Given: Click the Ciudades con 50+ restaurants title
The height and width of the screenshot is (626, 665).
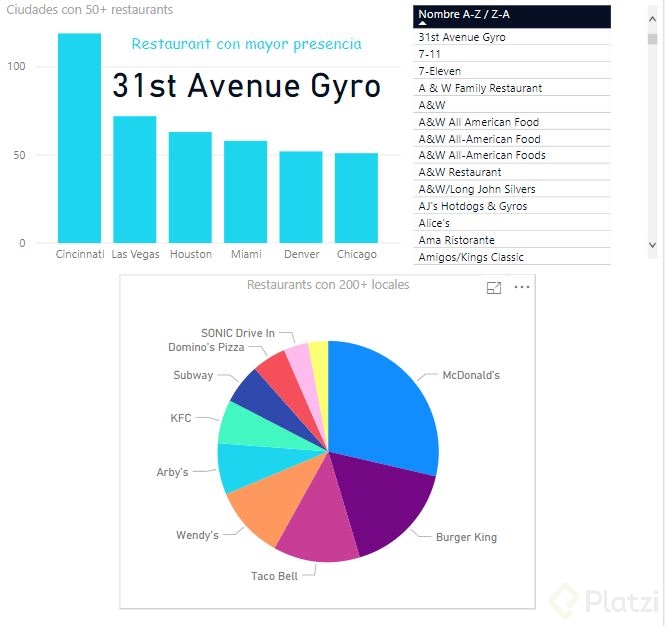Looking at the screenshot, I should [89, 10].
